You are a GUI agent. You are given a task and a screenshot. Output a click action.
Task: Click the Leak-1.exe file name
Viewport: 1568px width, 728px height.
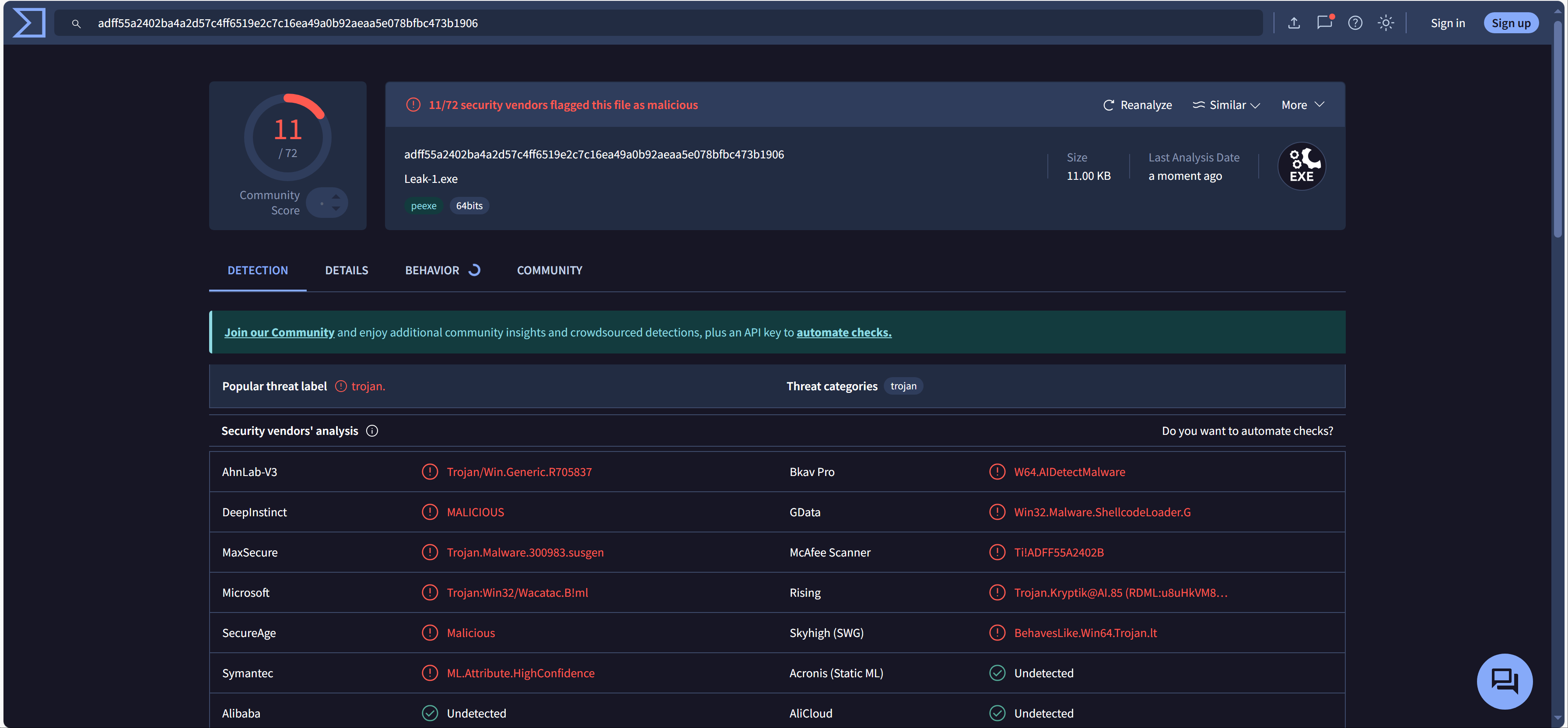click(x=431, y=179)
